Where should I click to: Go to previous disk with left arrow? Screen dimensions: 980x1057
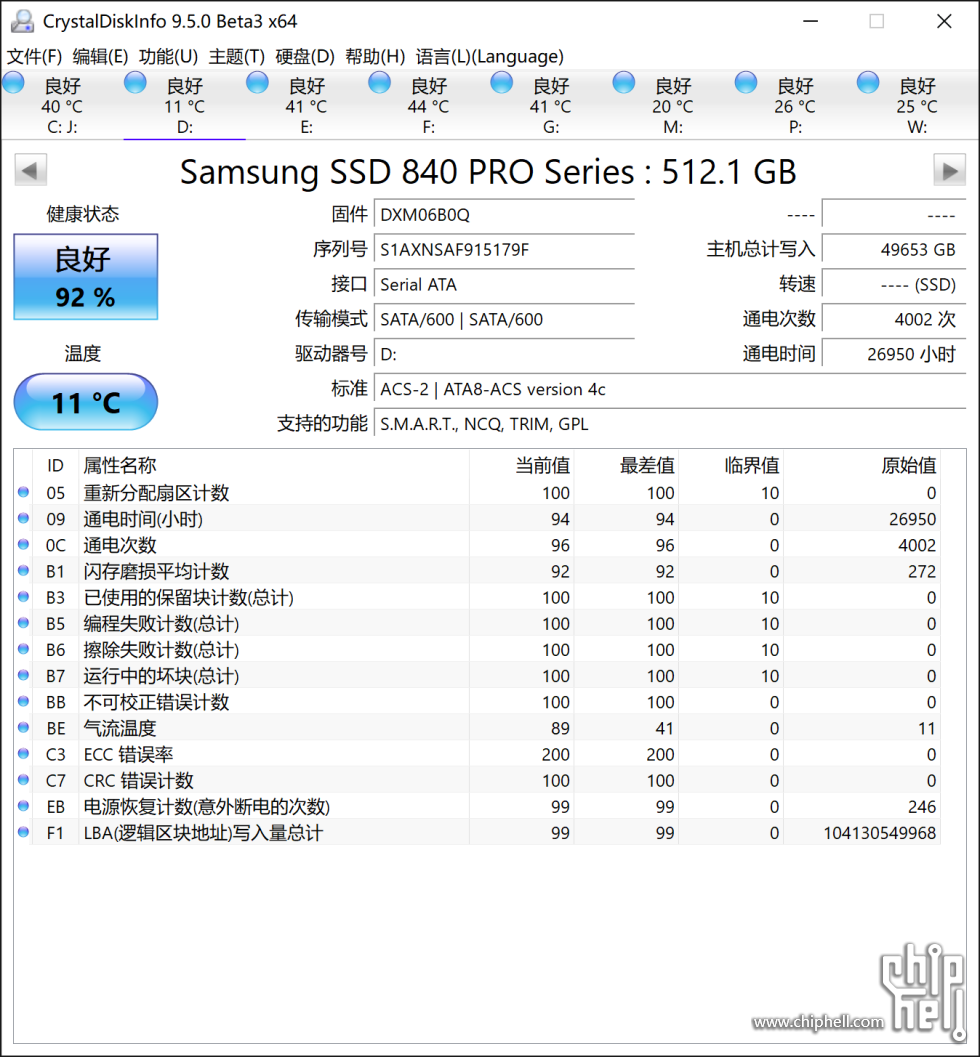pyautogui.click(x=30, y=171)
